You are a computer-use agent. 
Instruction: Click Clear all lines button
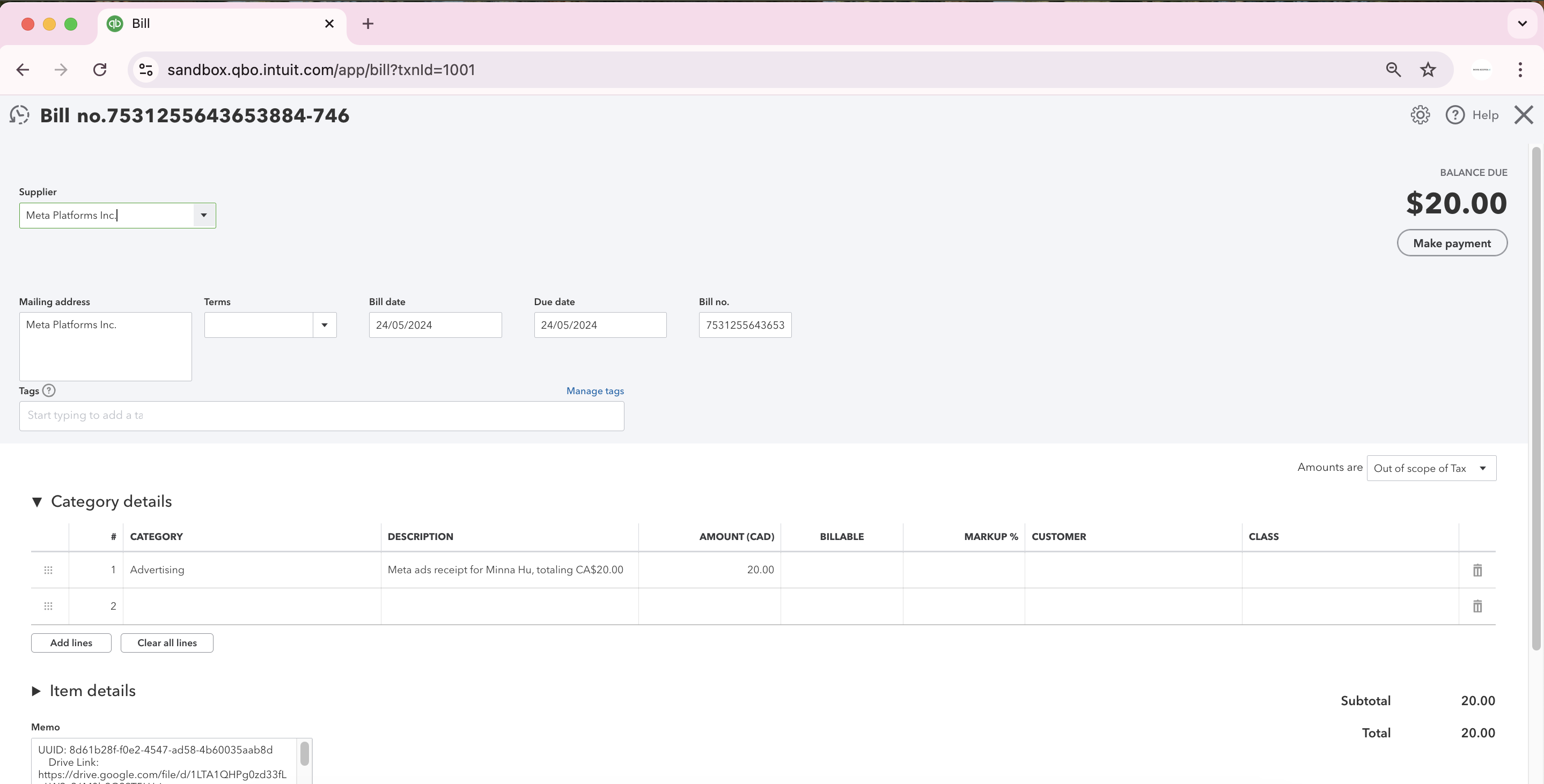[167, 644]
